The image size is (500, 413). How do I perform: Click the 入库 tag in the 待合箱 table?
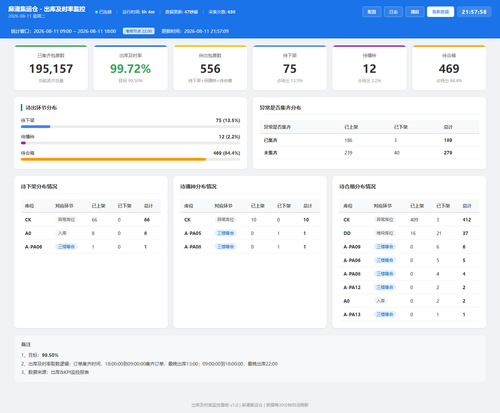coord(381,301)
